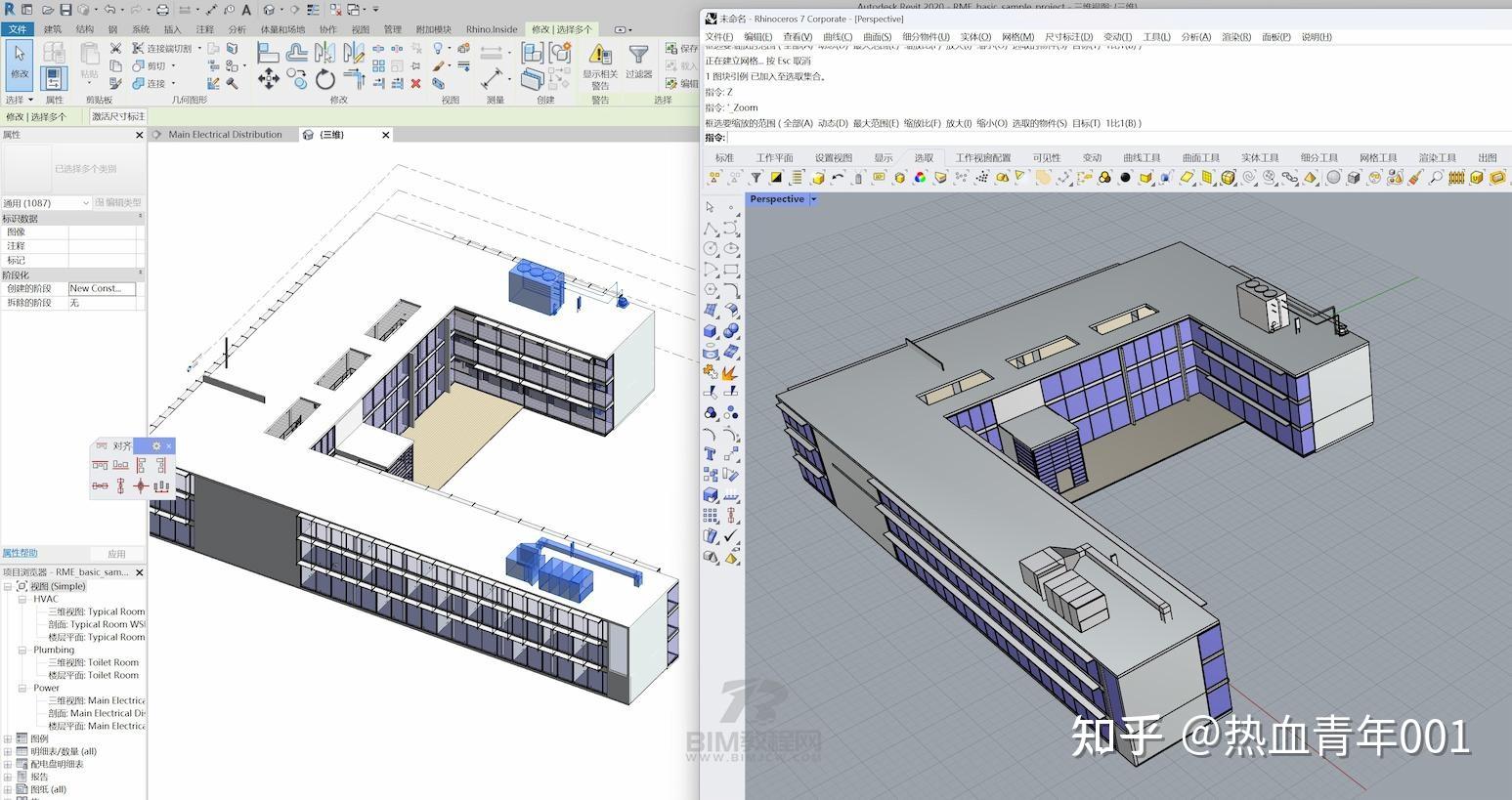Image resolution: width=1512 pixels, height=800 pixels.
Task: Click the Properties palette icon in Revit ribbon
Action: 54,78
